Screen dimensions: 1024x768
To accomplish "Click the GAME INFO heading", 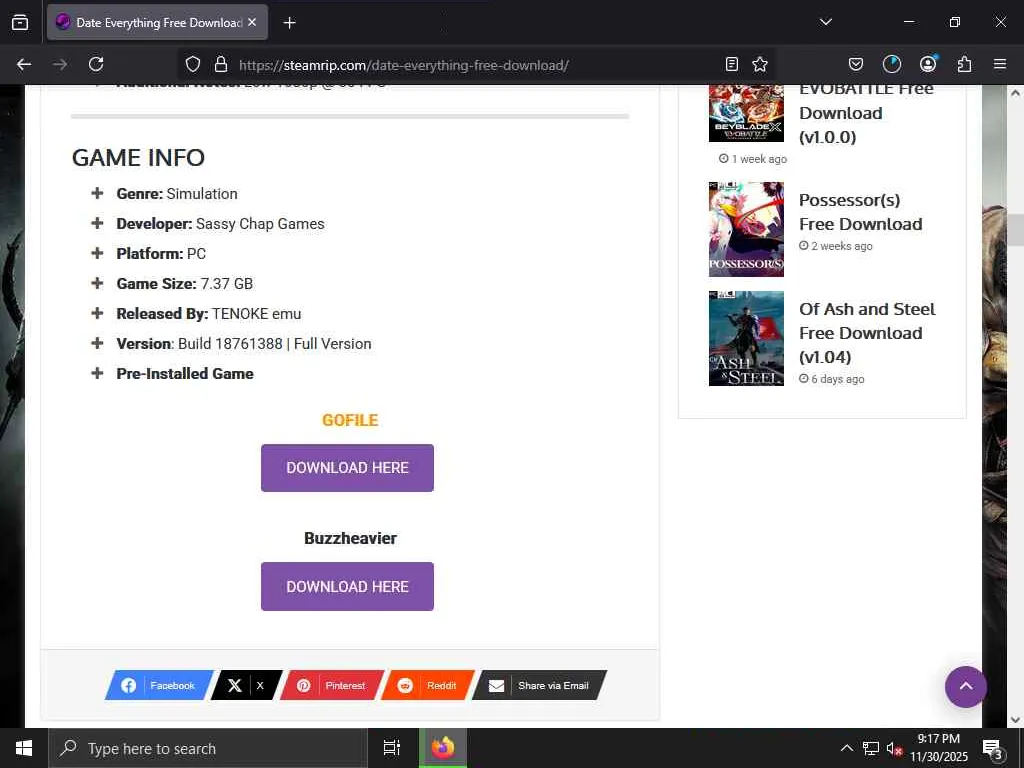I will 138,157.
